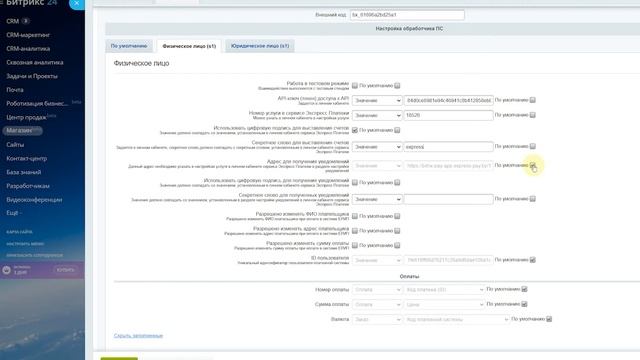Screen dimensions: 640x360
Task: Tick По умолчанию for invoice secret word
Action: pyautogui.click(x=533, y=146)
